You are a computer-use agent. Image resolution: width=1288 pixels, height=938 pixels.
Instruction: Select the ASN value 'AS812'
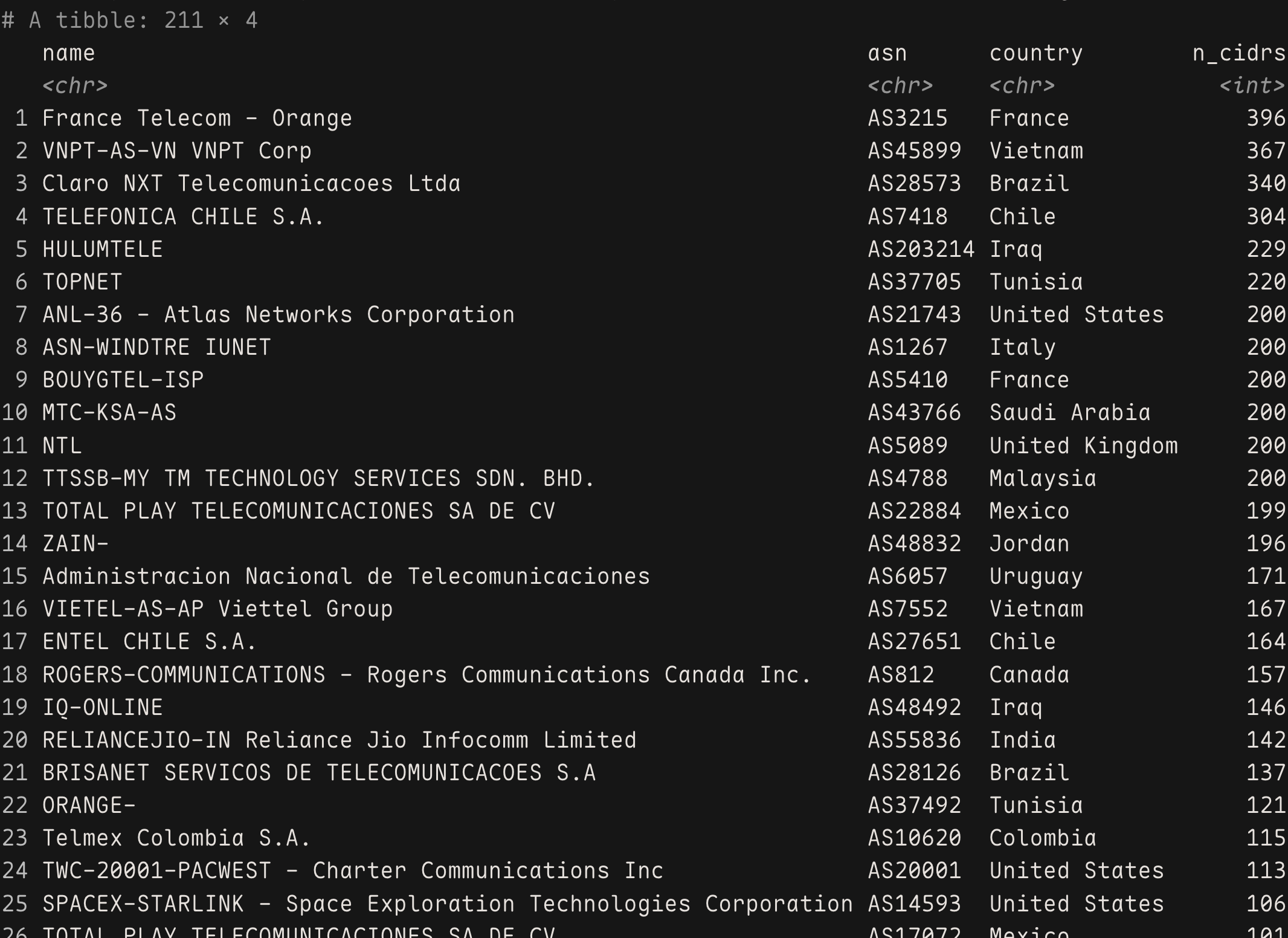[901, 674]
